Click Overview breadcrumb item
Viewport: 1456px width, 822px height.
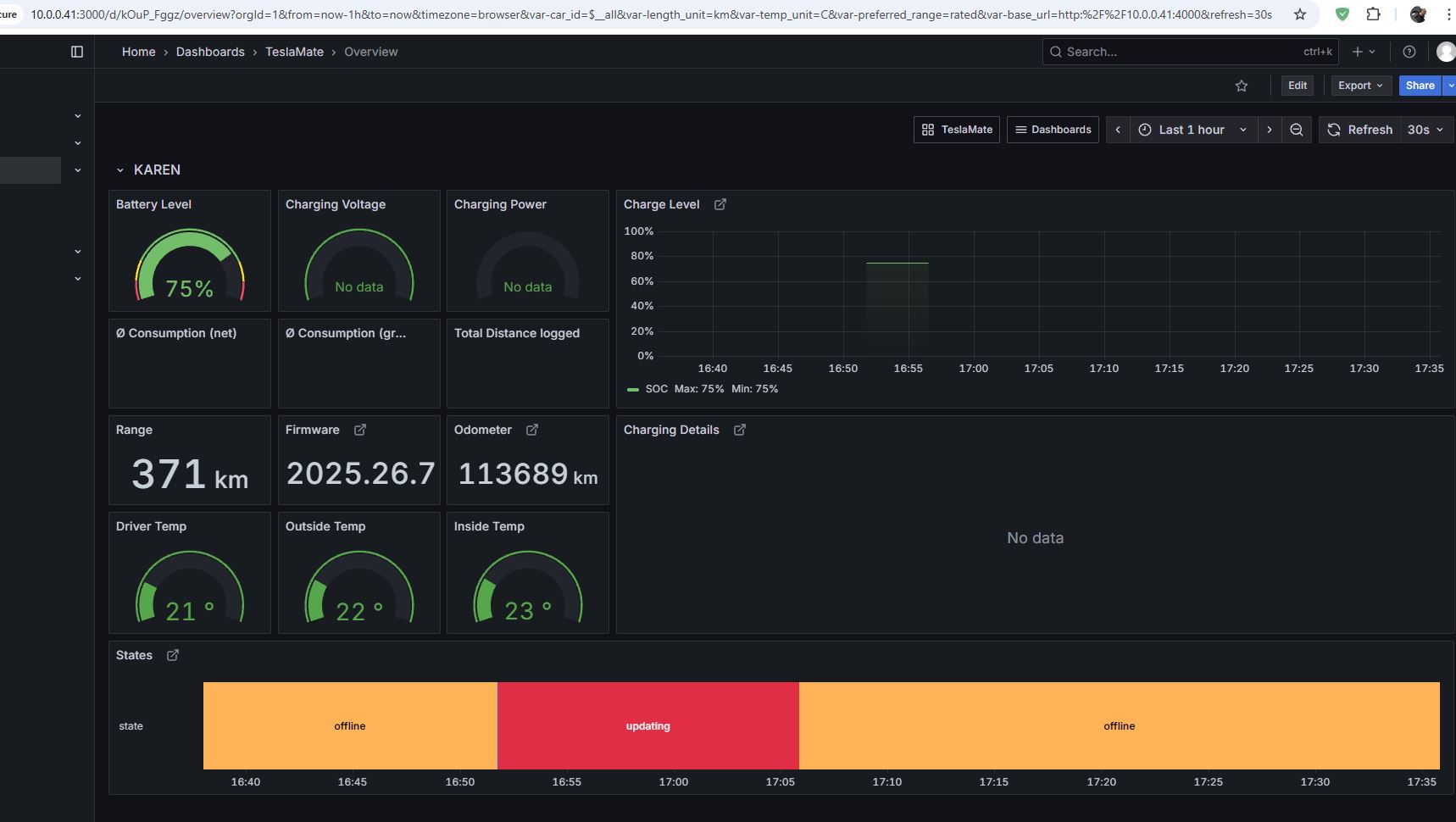(370, 52)
